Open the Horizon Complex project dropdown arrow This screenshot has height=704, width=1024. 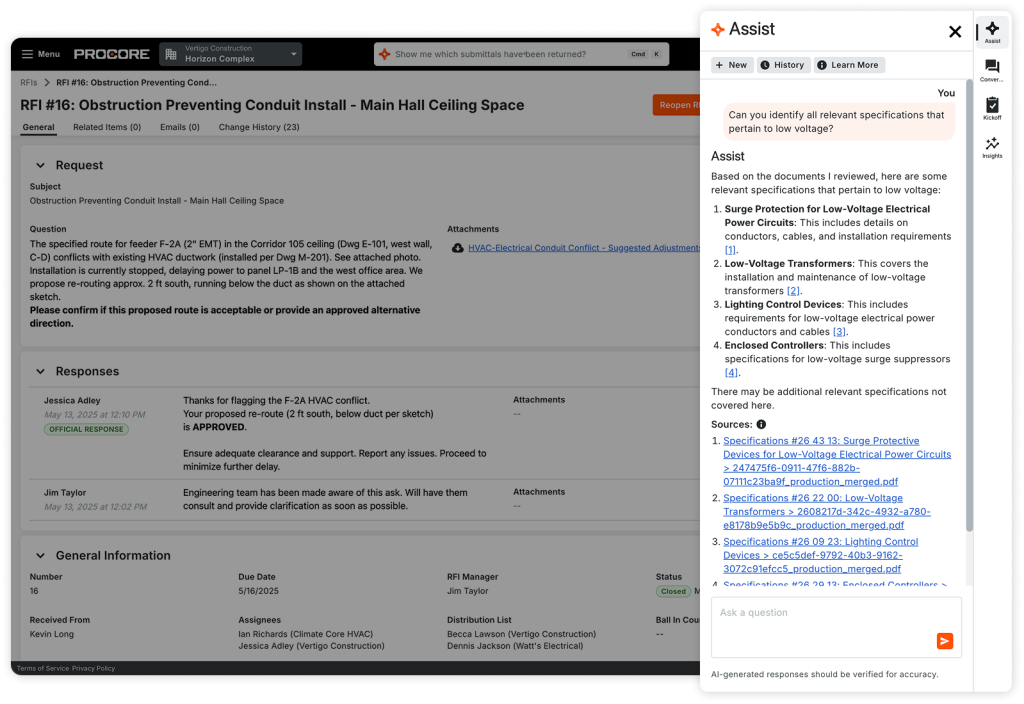[294, 54]
